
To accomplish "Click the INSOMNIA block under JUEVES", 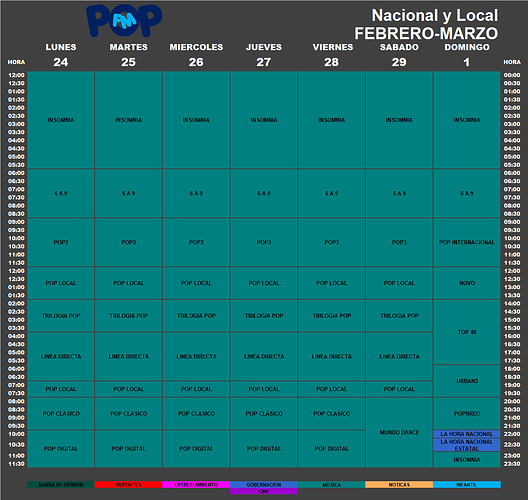I will pos(264,120).
